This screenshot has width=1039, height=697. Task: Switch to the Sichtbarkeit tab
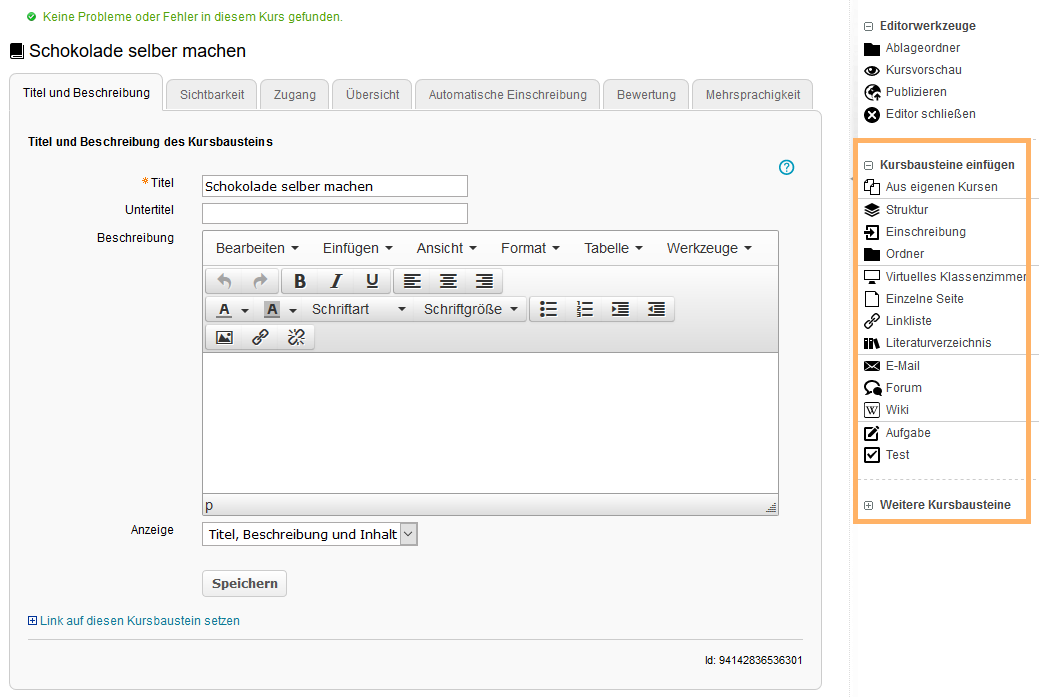tap(211, 94)
